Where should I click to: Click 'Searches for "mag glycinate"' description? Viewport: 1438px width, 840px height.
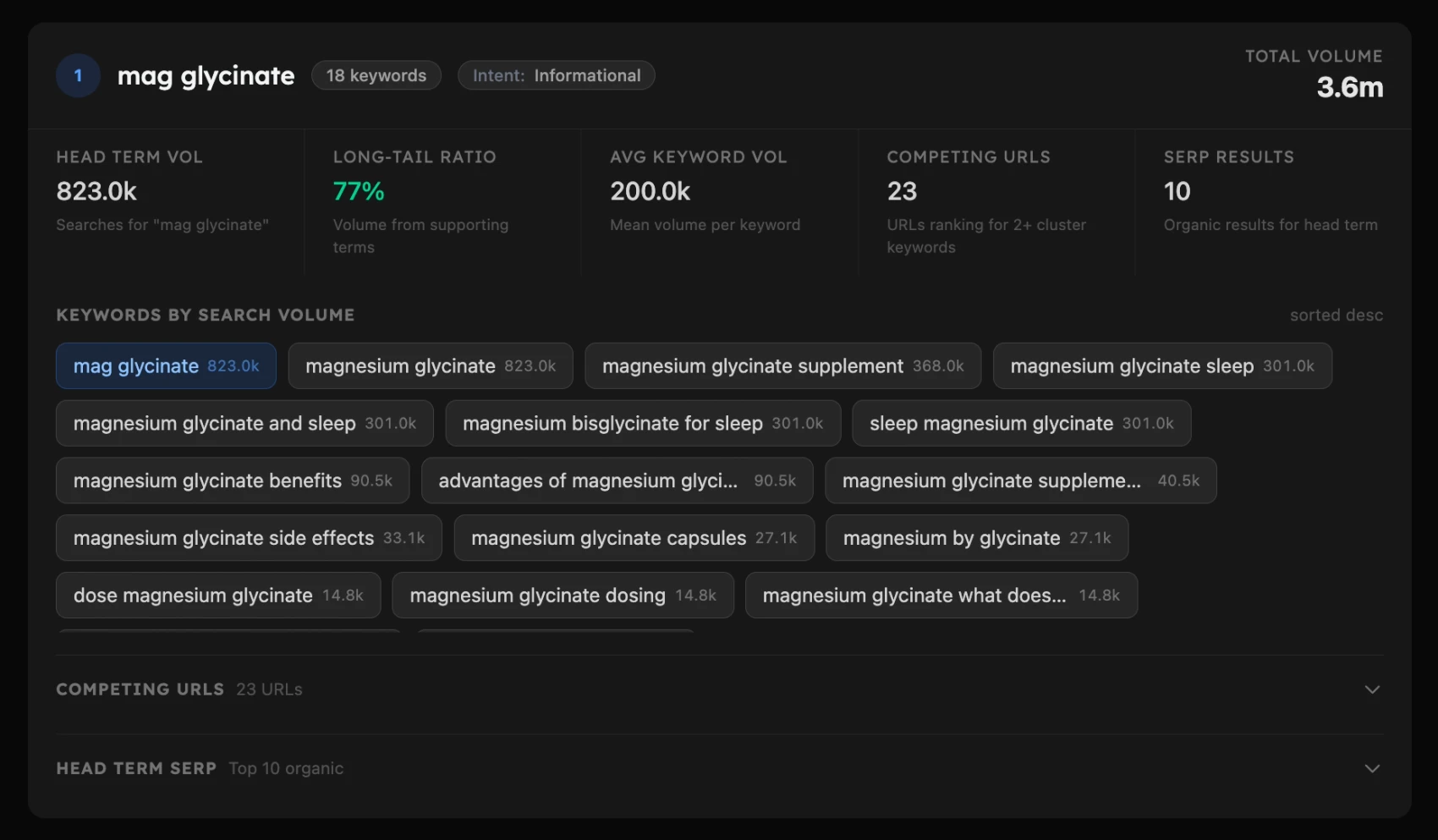(162, 225)
